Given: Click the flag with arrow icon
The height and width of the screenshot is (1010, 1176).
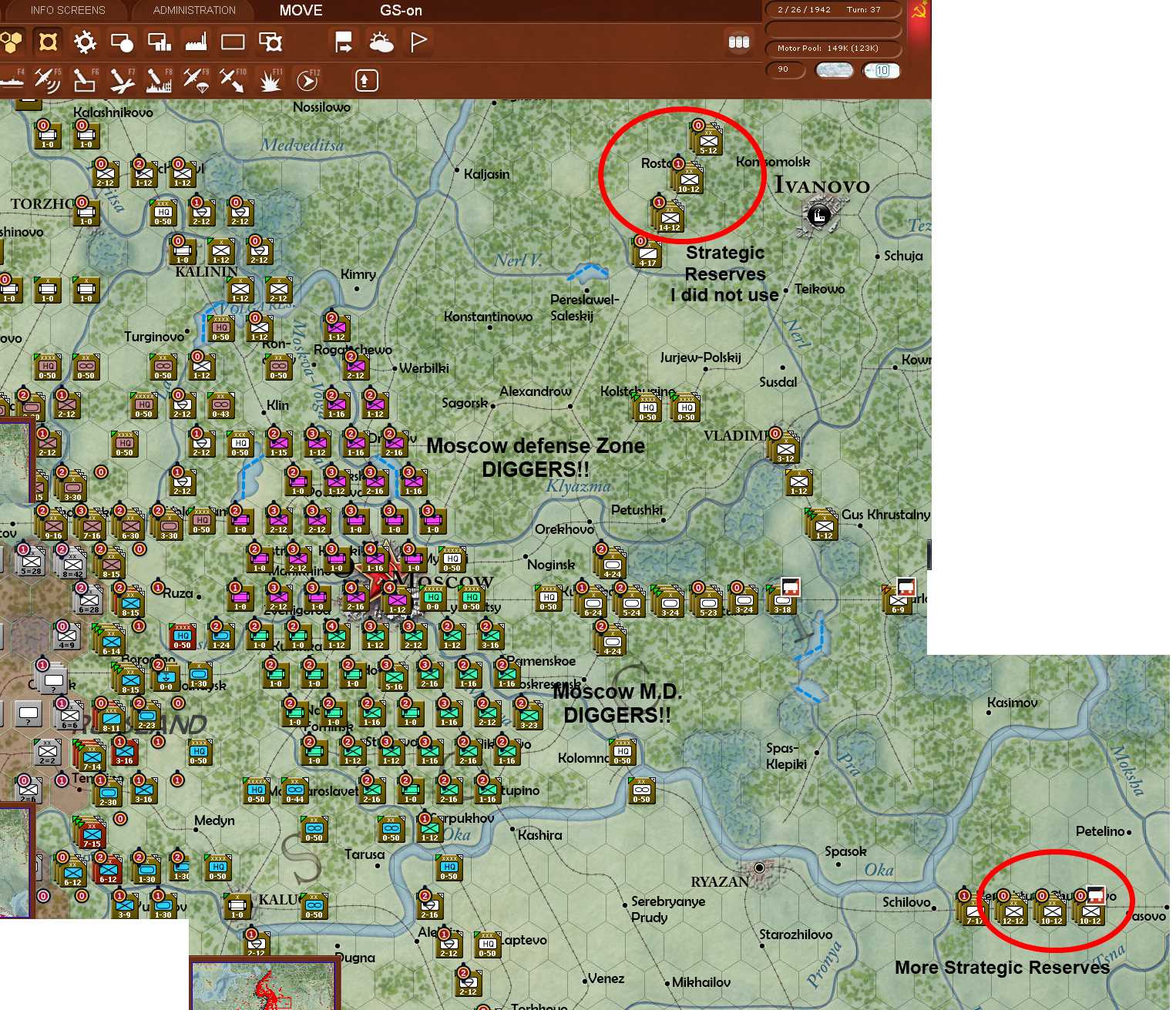Looking at the screenshot, I should tap(344, 42).
